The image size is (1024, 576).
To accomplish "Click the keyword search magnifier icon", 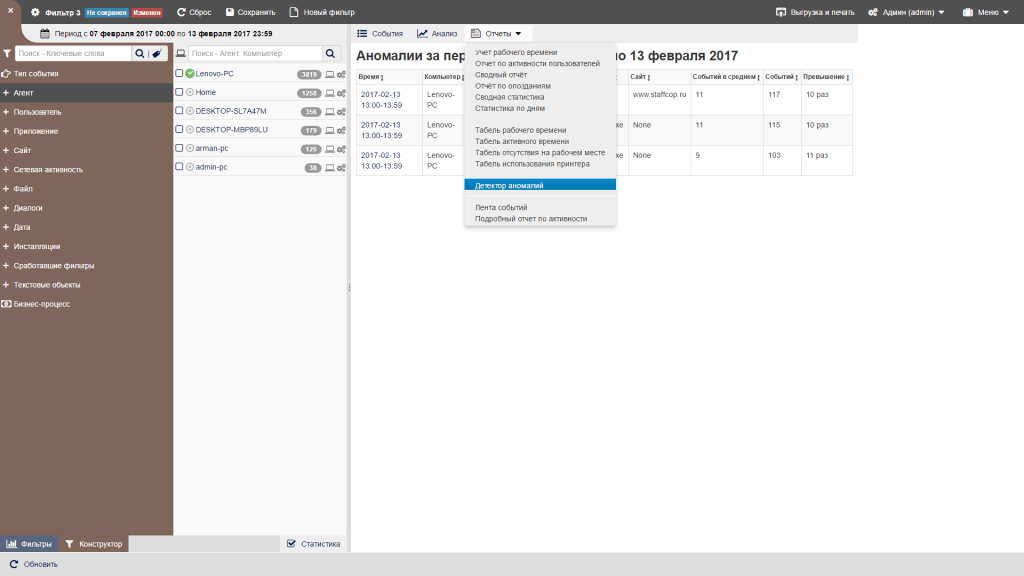I will (140, 53).
